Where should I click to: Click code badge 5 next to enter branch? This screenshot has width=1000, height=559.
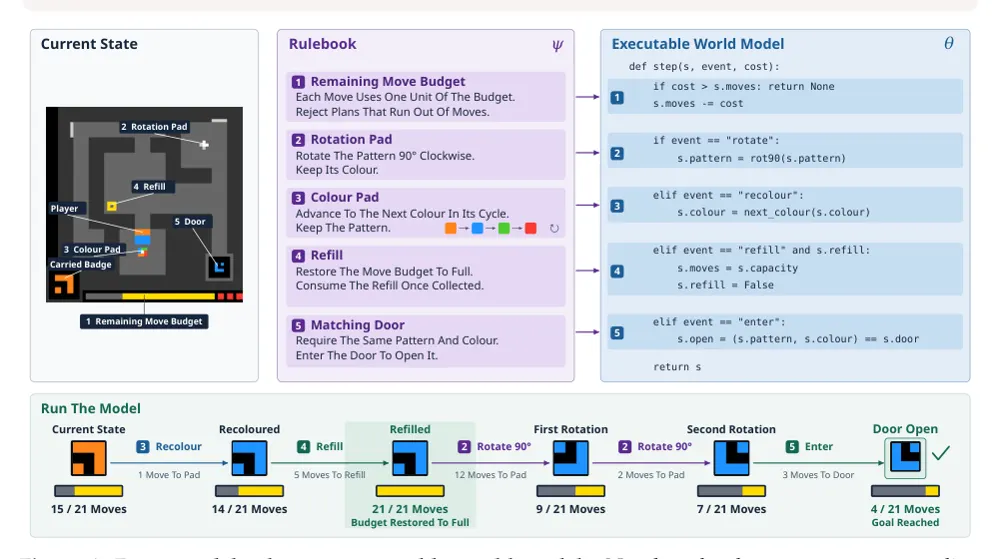617,333
